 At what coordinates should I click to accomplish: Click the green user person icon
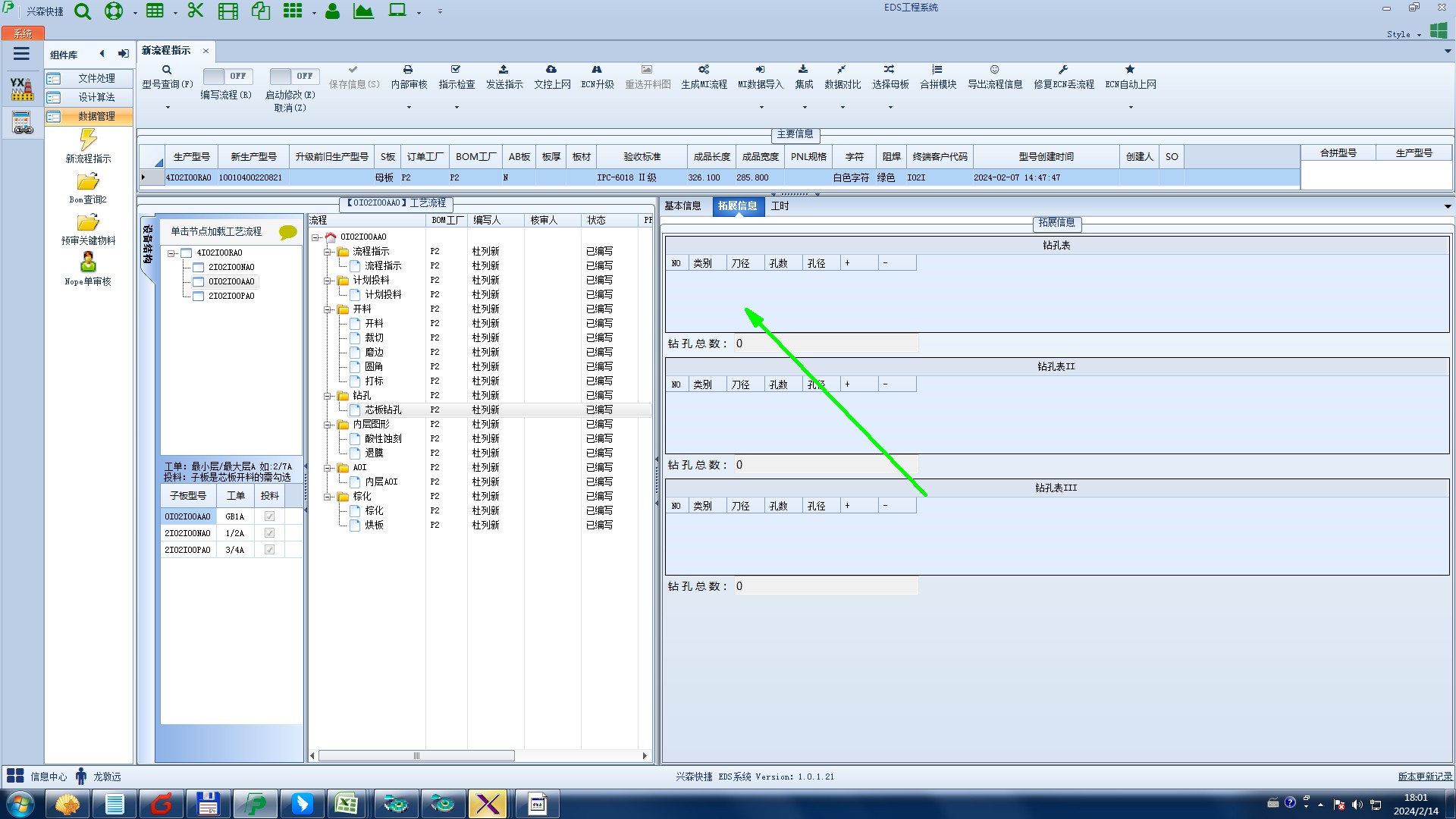click(332, 11)
